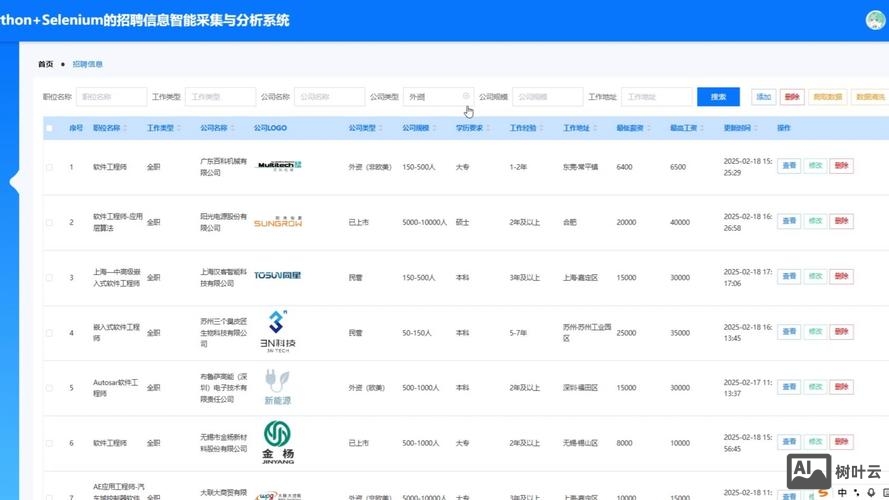This screenshot has height=500, width=889.
Task: Check the checkbox for row 6 无锡
Action: point(49,443)
